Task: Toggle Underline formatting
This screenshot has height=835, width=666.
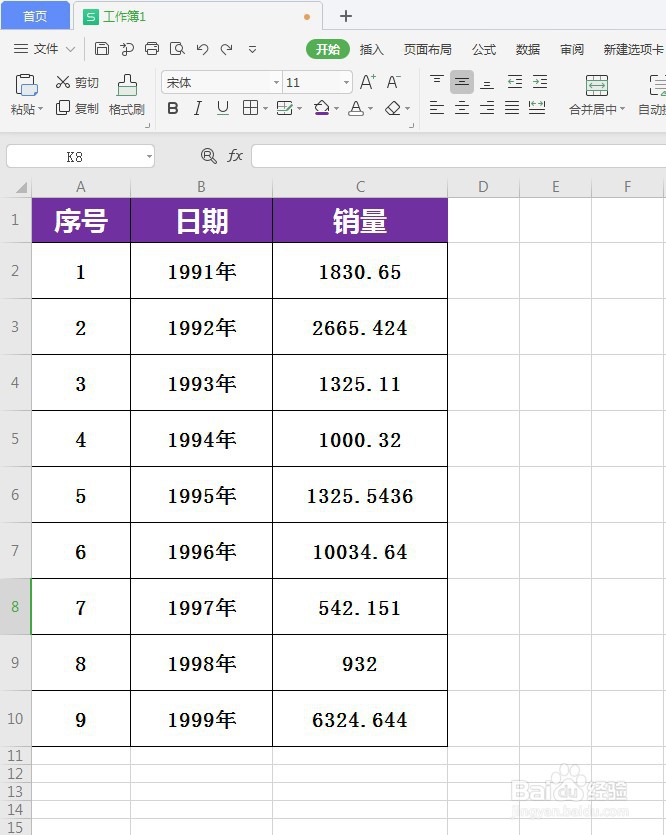Action: click(x=223, y=108)
